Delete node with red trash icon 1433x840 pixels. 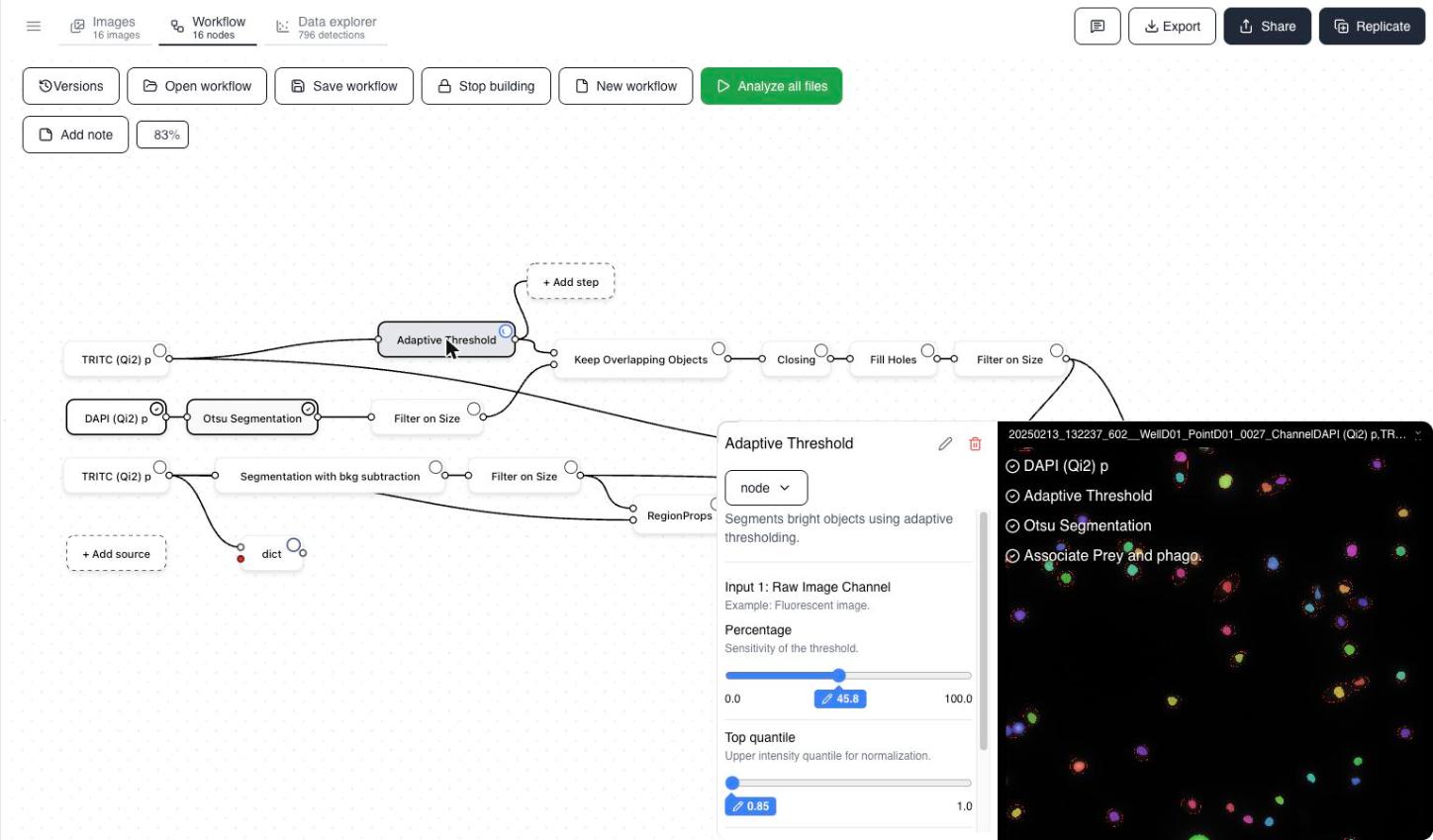coord(975,444)
